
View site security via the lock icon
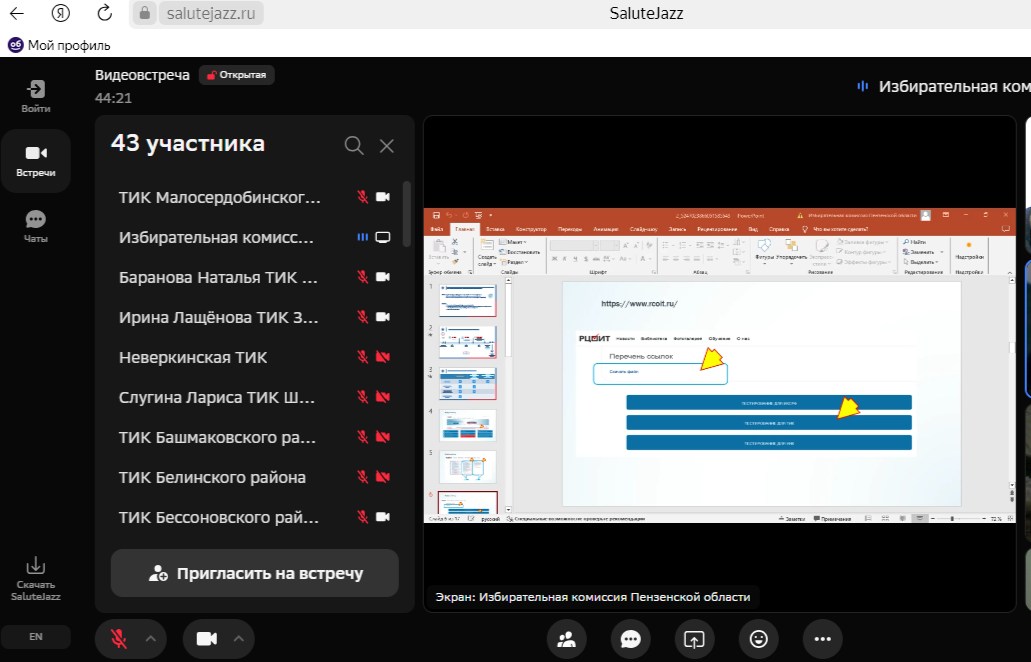[145, 13]
